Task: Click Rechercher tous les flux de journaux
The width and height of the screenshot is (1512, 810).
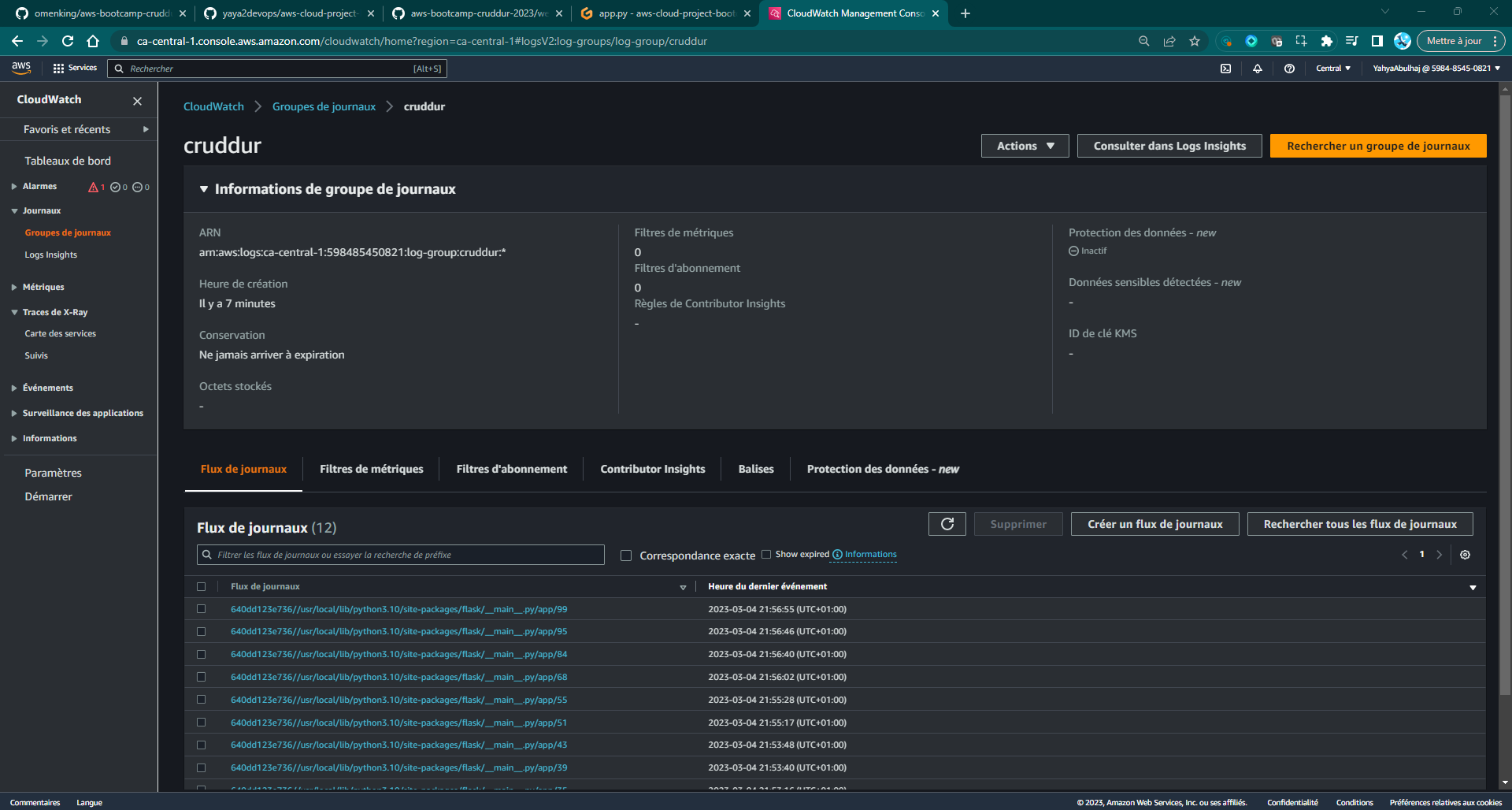Action: pos(1360,524)
